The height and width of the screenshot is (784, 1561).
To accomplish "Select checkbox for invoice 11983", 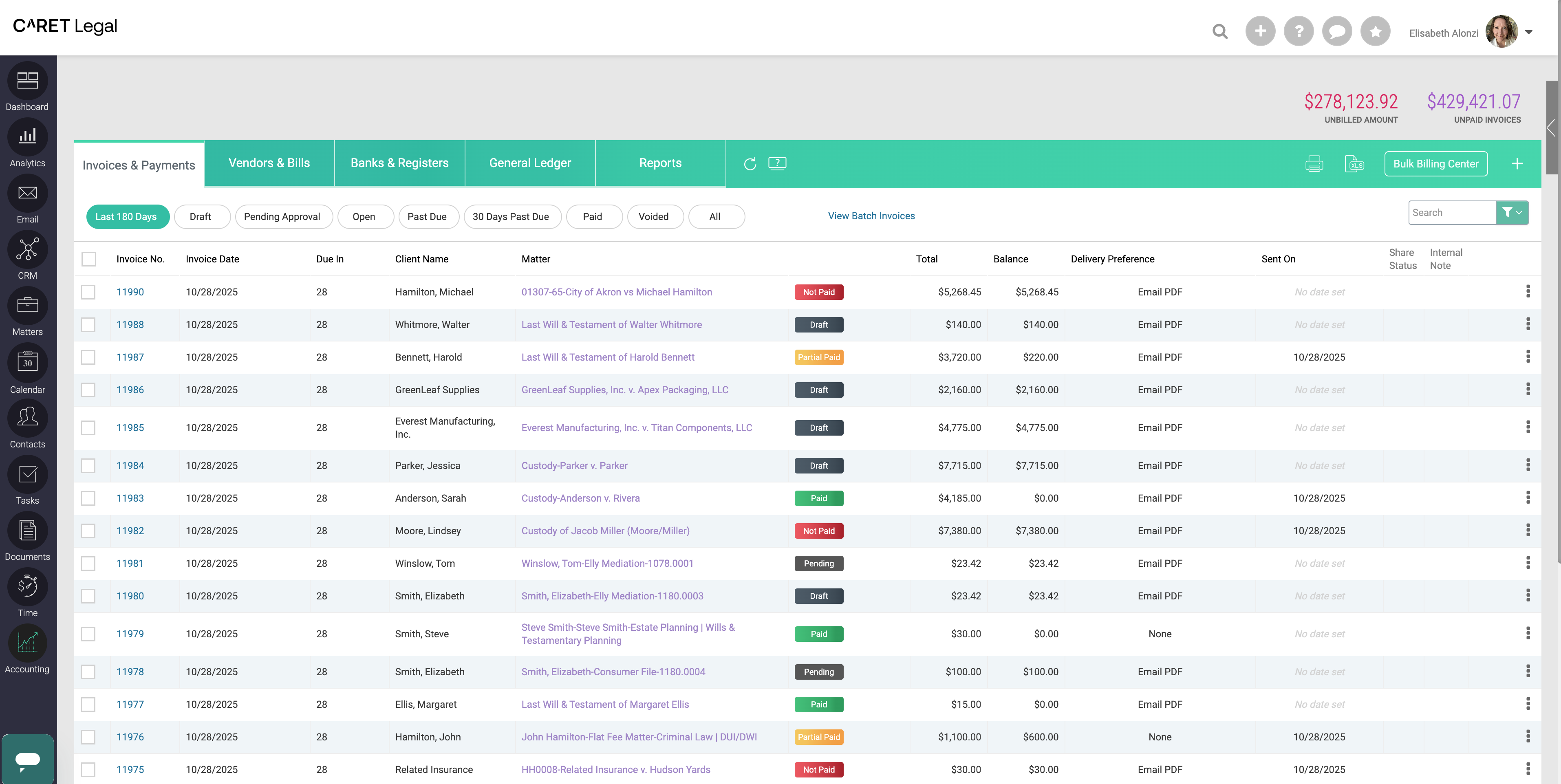I will click(88, 498).
